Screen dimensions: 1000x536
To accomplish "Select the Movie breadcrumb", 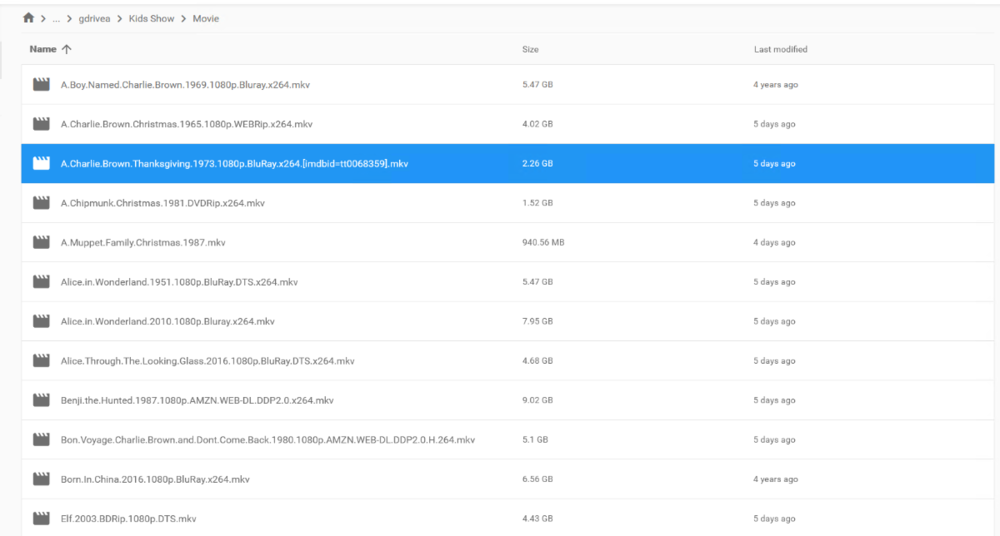I will [x=205, y=19].
